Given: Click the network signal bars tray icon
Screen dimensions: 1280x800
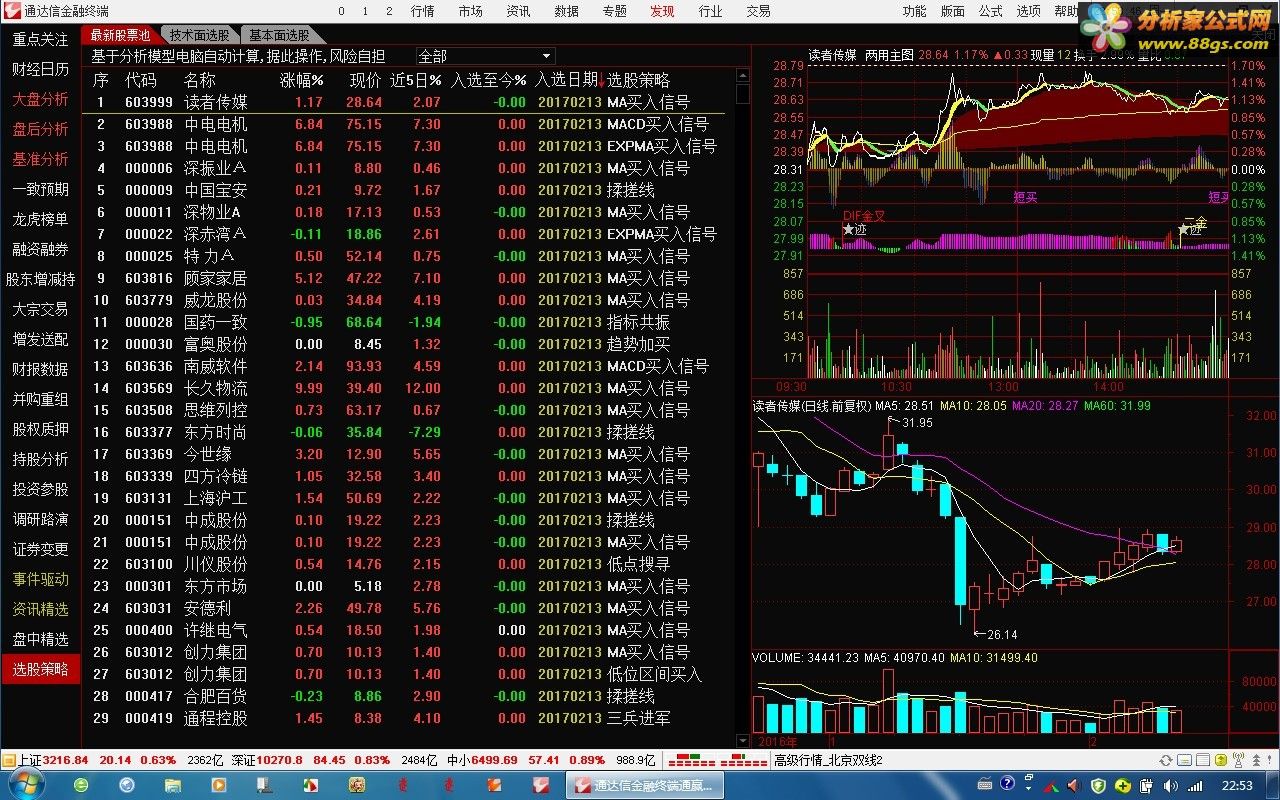Looking at the screenshot, I should [x=1194, y=786].
